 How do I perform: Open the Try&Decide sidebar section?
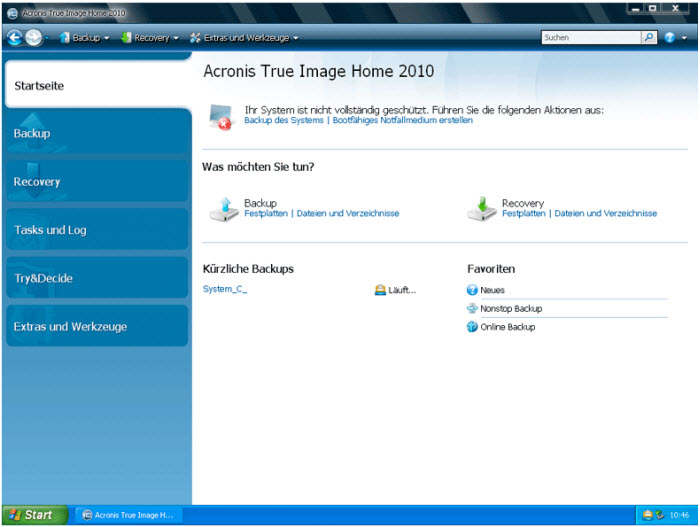pyautogui.click(x=97, y=278)
